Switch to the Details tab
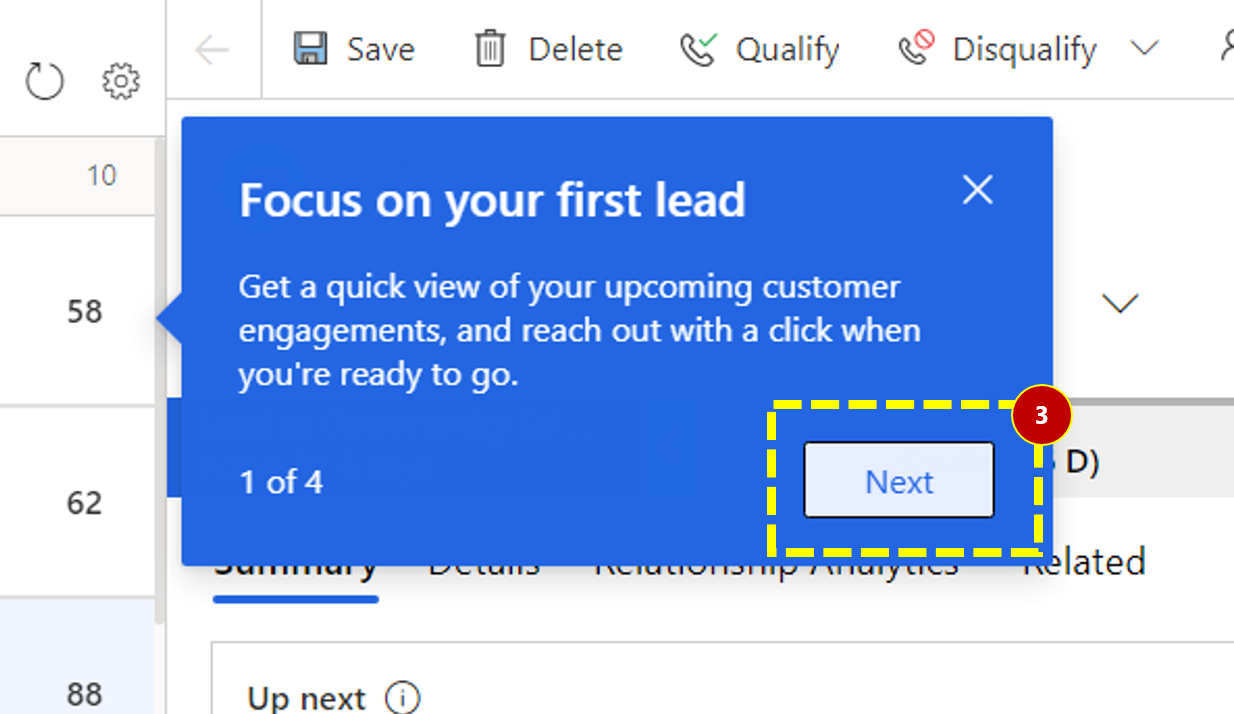The width and height of the screenshot is (1234, 714). click(x=483, y=562)
